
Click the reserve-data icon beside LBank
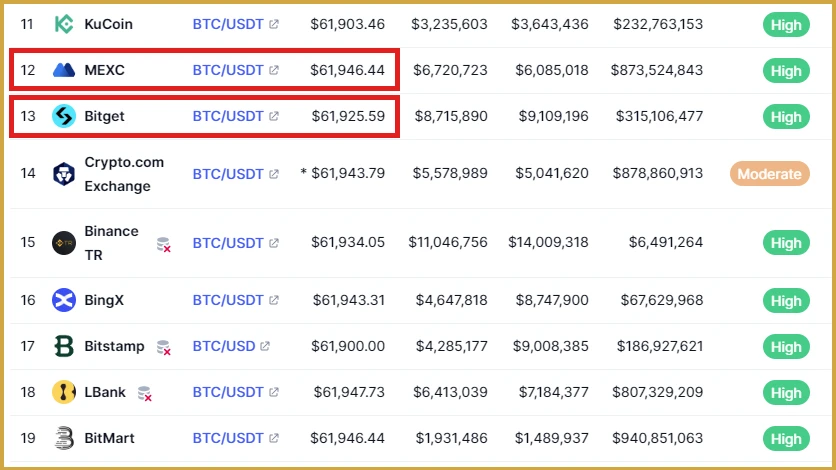144,394
